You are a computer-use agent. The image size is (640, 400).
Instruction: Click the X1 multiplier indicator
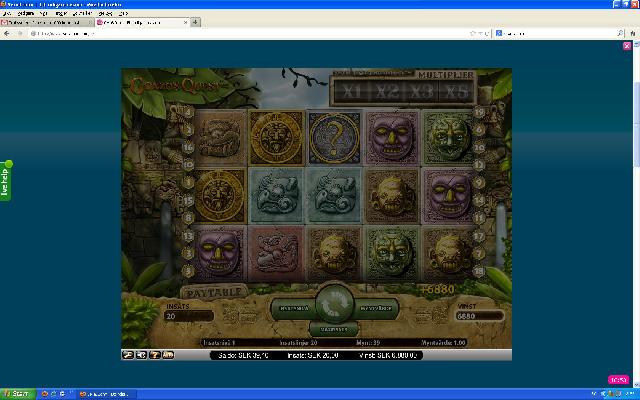point(351,92)
